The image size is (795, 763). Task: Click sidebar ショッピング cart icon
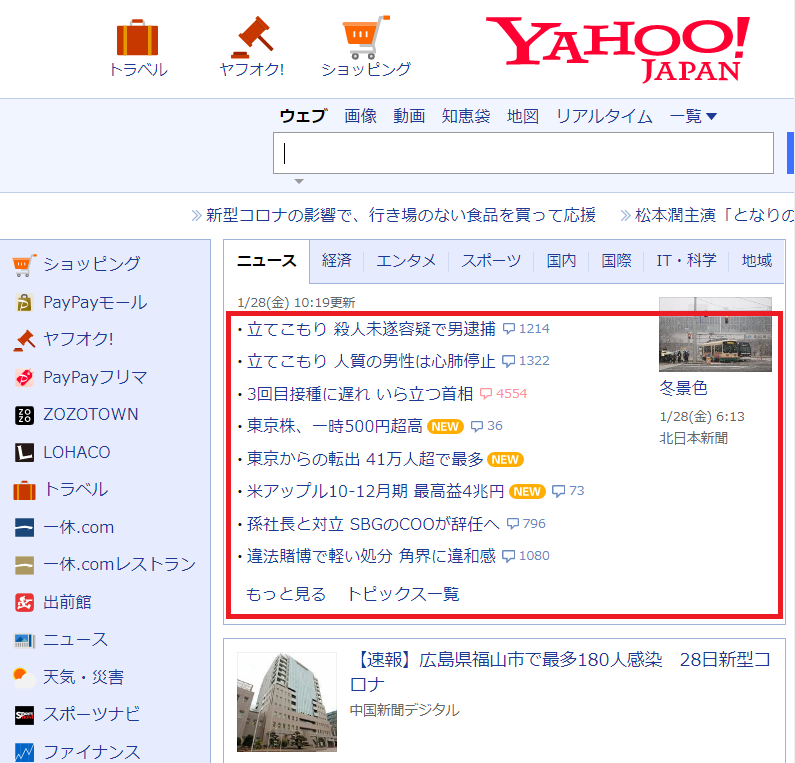(x=24, y=265)
